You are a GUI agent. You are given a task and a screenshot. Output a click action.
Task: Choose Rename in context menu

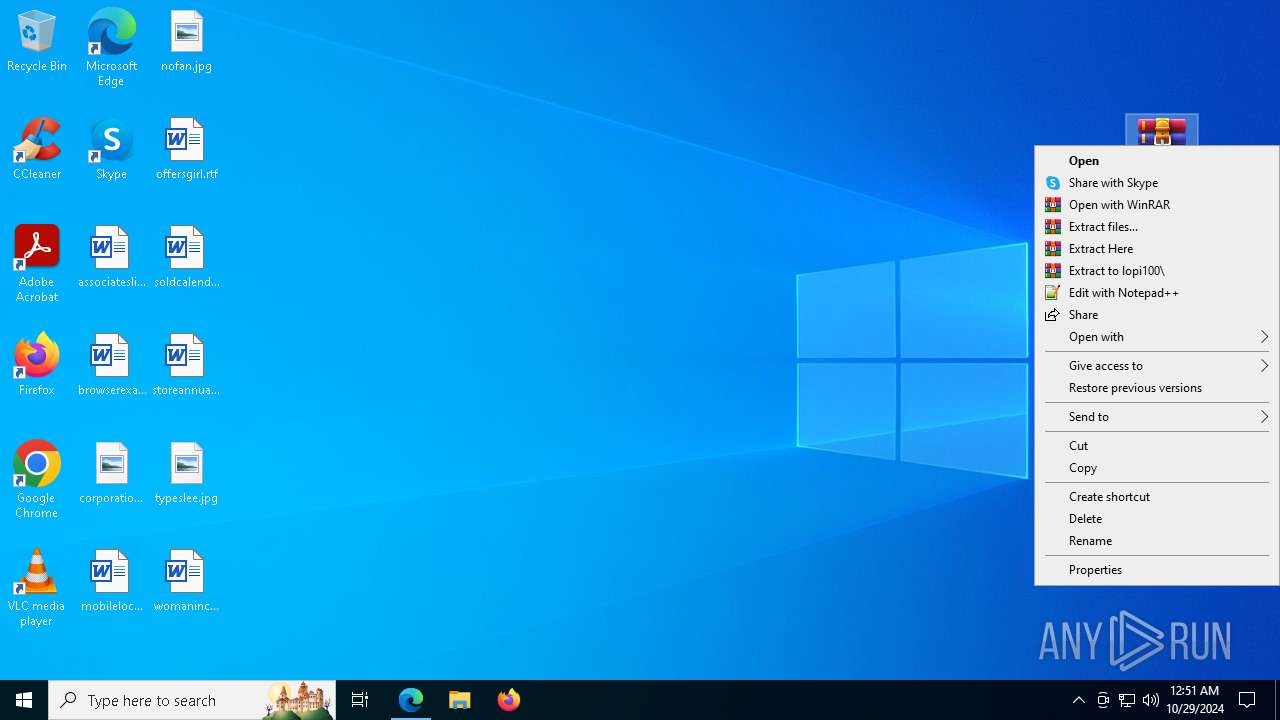pyautogui.click(x=1157, y=541)
